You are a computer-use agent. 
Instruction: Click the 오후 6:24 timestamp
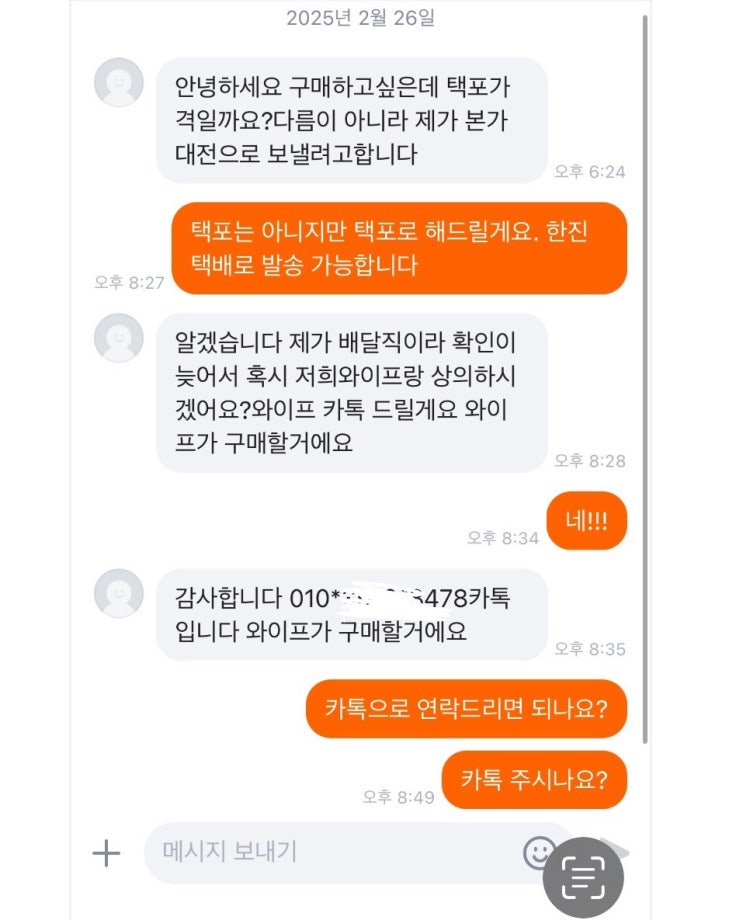coord(590,172)
